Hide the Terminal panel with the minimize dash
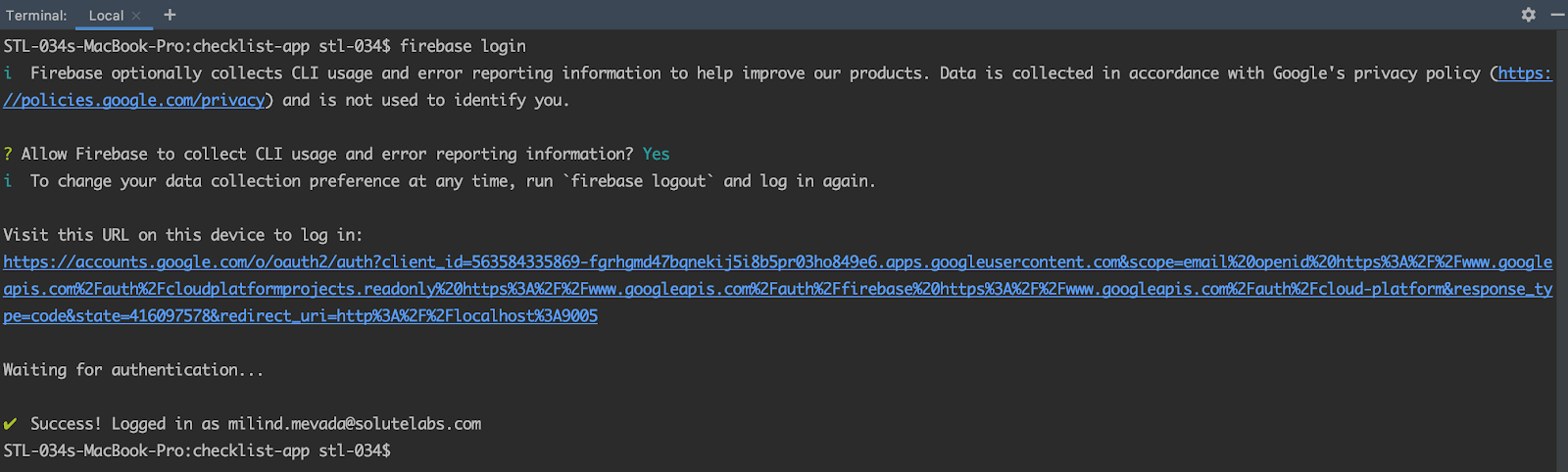The image size is (1568, 472). (x=1557, y=15)
